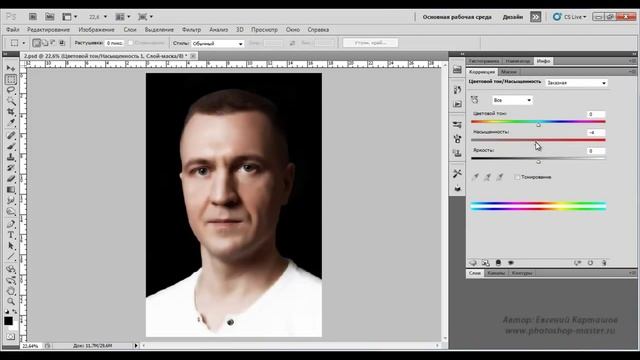
Task: Switch to the Дизайн workspace
Action: click(x=513, y=17)
